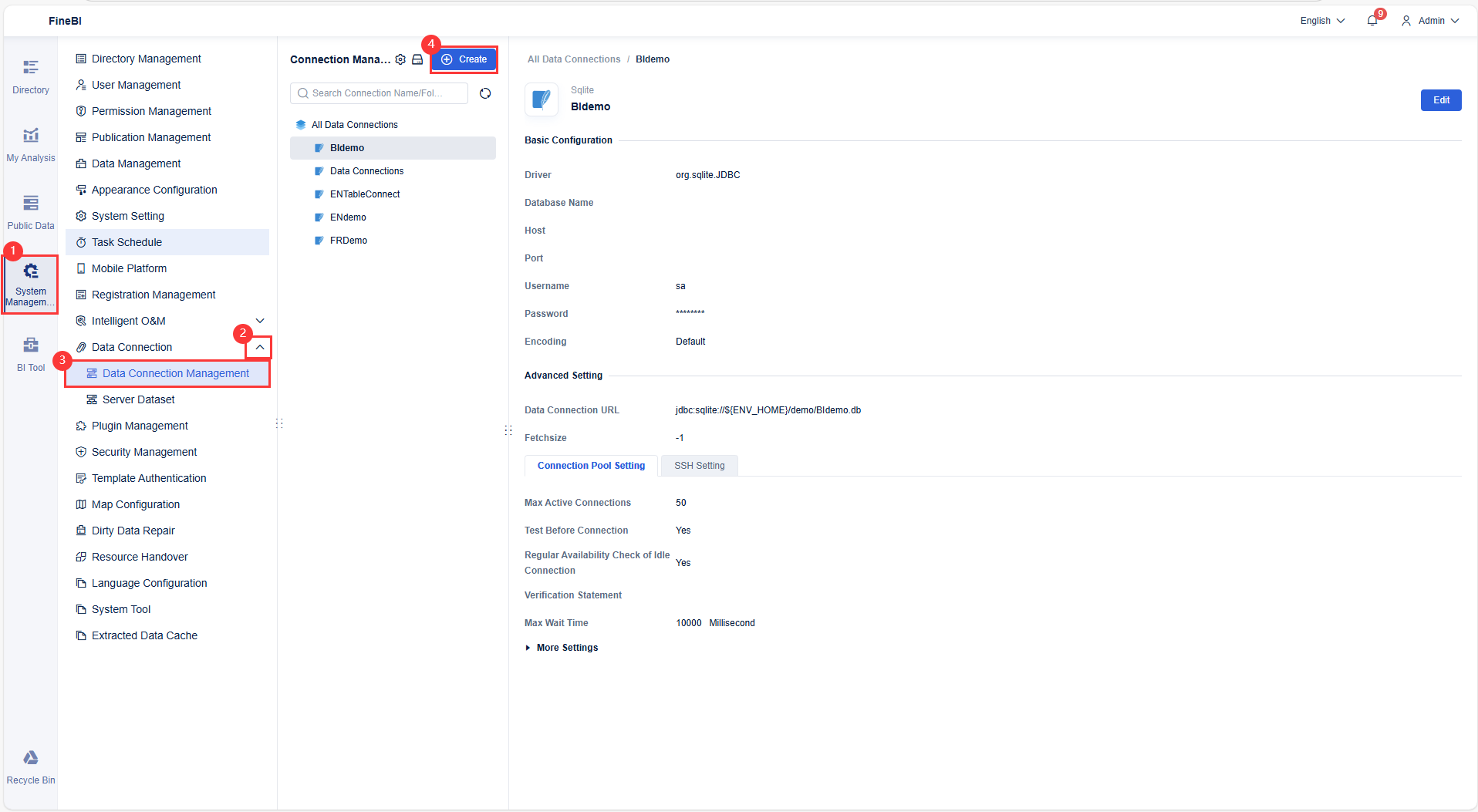Switch to My Analysis in the sidebar

[x=30, y=143]
